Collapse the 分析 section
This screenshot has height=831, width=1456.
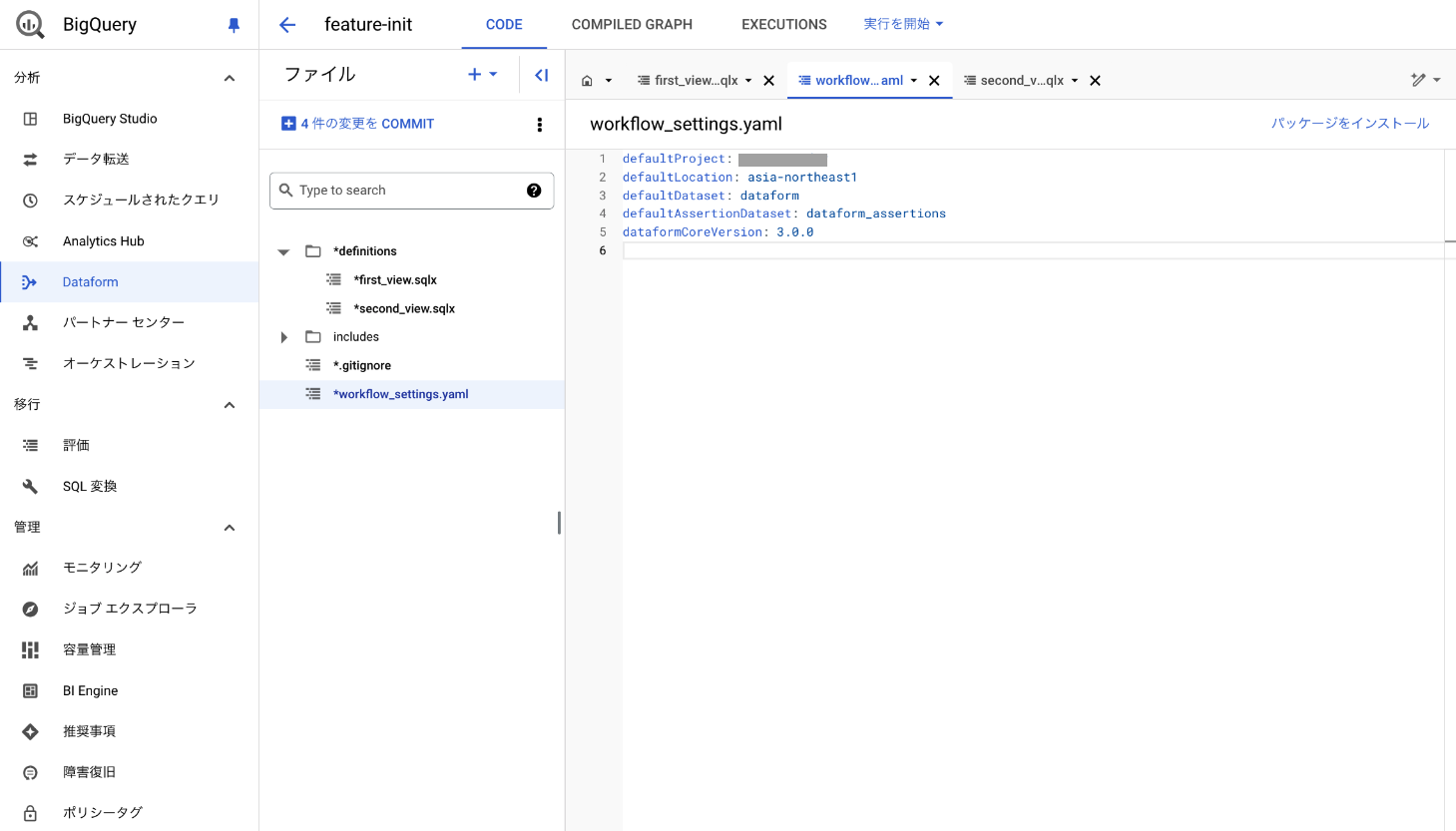coord(230,78)
